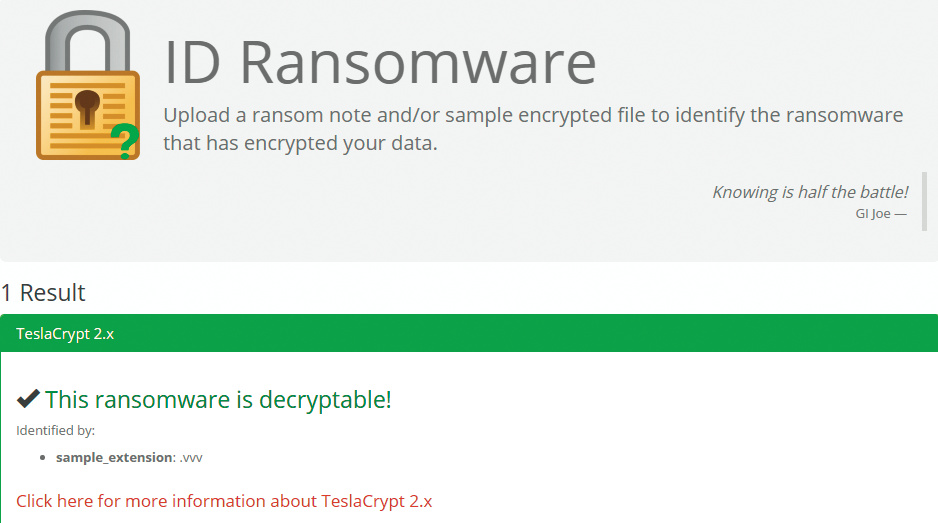Click the "1 Result" heading
The height and width of the screenshot is (523, 938).
point(43,293)
